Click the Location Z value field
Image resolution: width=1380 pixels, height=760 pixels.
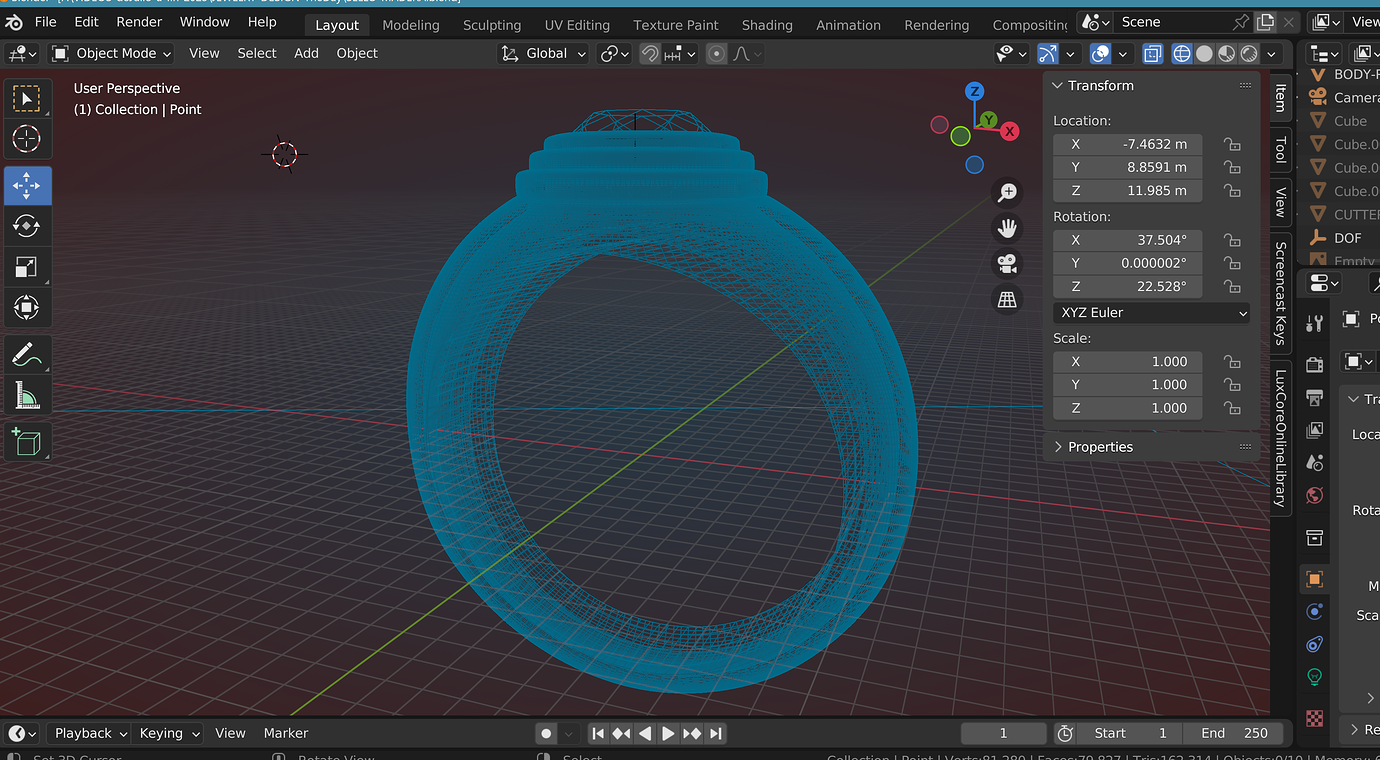(1128, 191)
